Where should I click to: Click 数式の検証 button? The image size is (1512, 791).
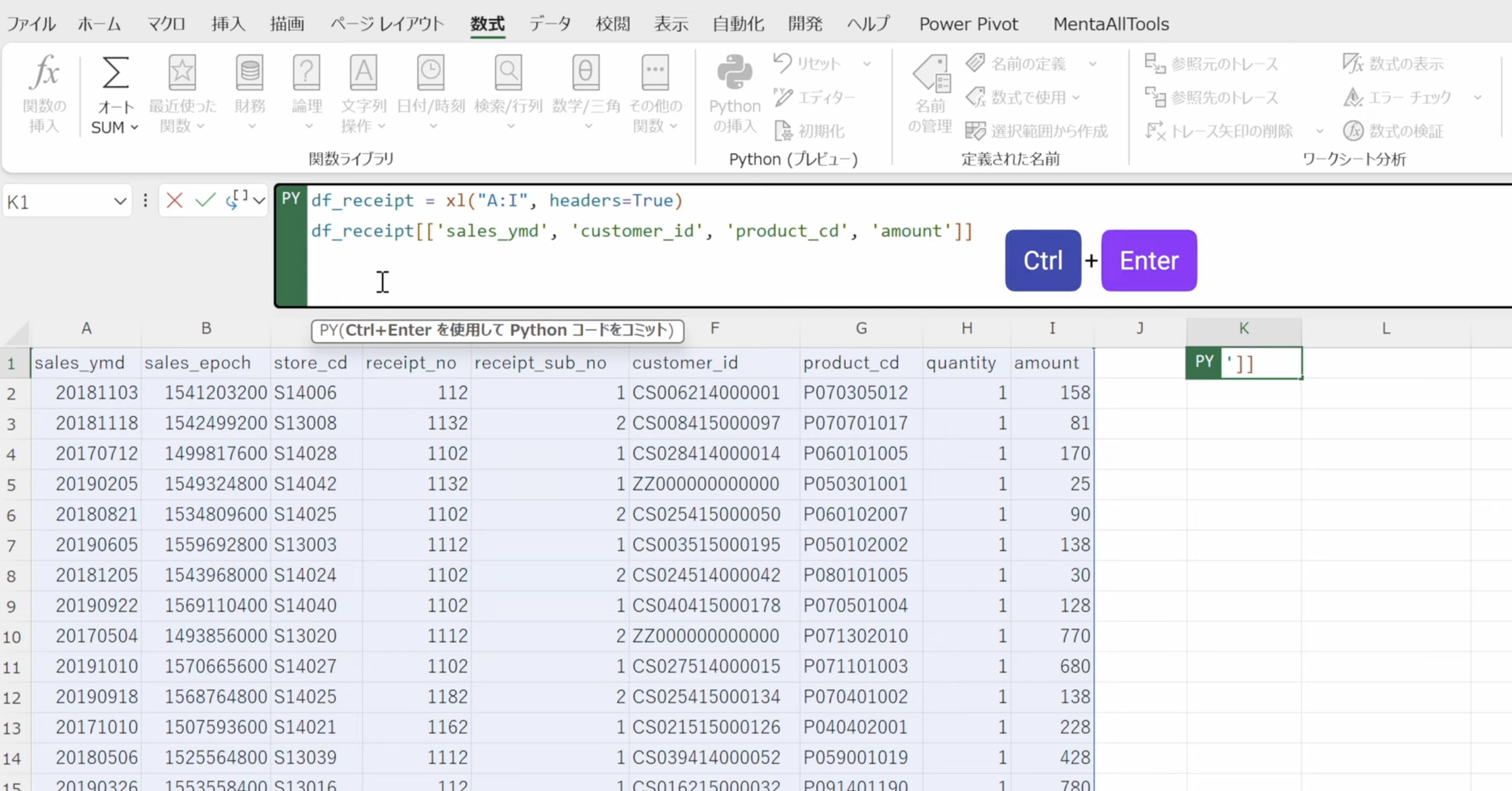coord(1394,131)
